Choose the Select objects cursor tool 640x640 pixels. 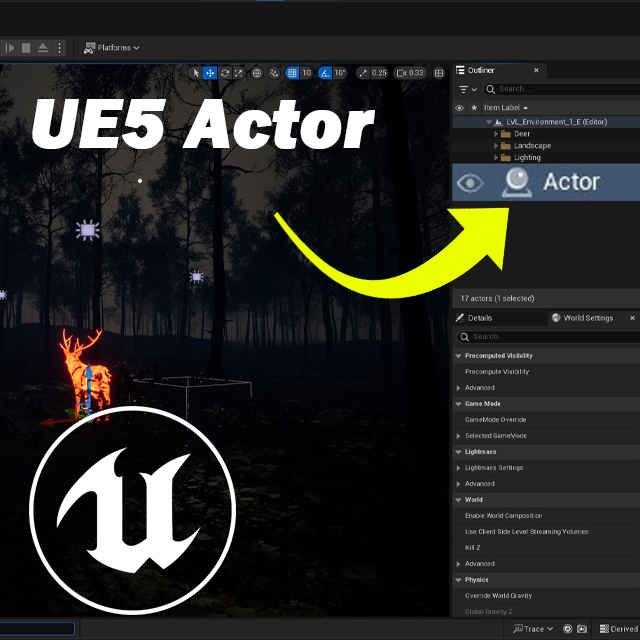tap(196, 73)
